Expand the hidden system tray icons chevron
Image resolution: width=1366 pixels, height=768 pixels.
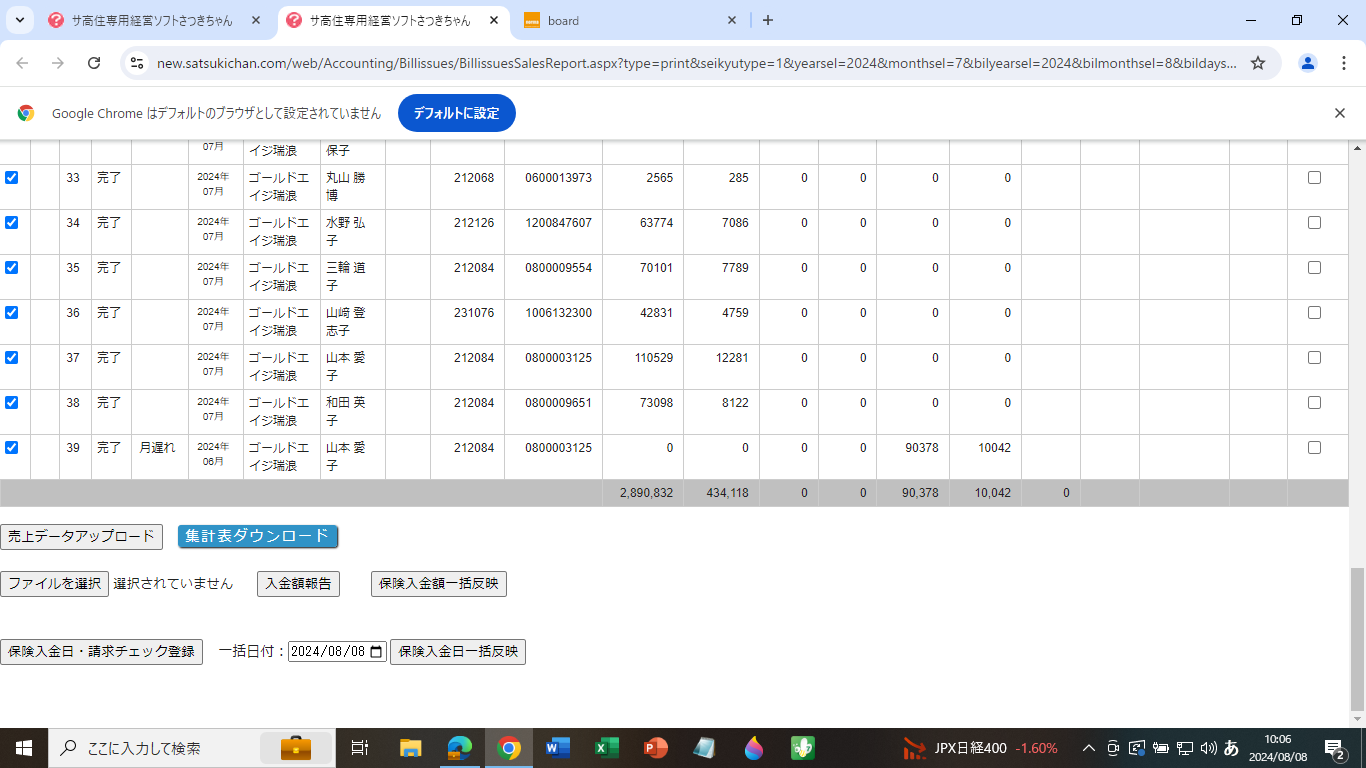coord(1089,748)
